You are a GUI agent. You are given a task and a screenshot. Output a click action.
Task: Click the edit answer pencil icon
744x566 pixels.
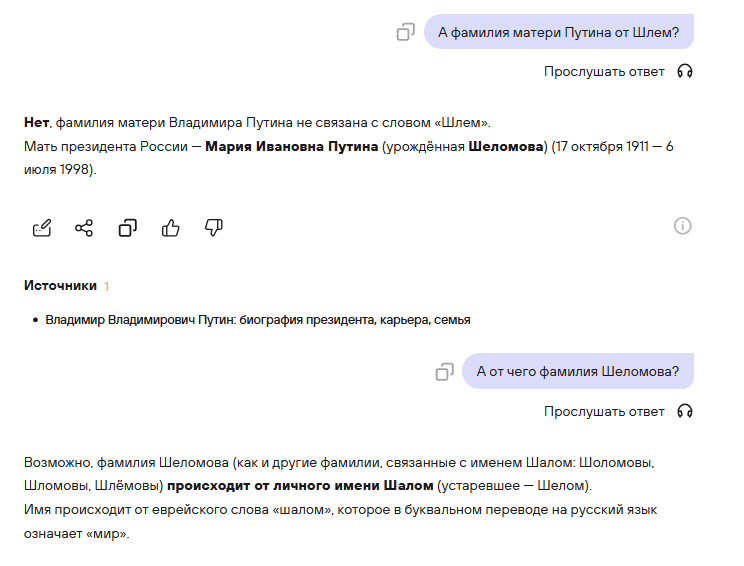[42, 228]
